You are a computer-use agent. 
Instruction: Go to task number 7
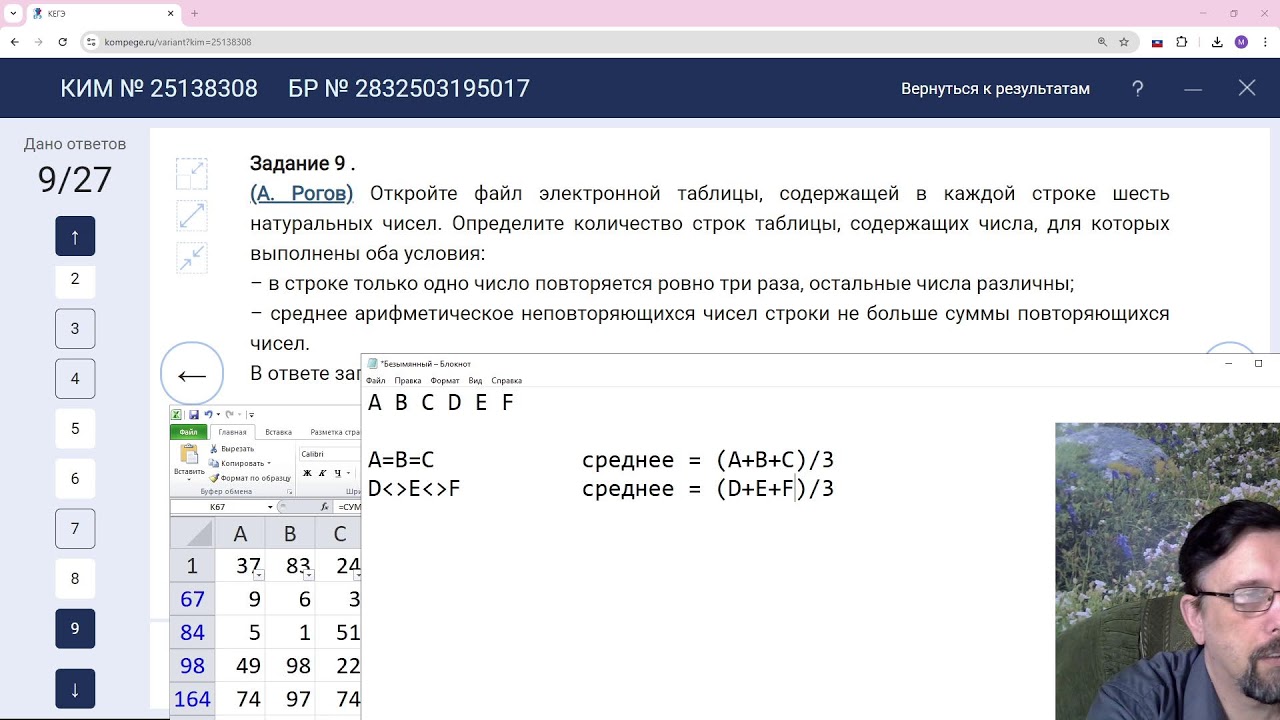(x=75, y=528)
